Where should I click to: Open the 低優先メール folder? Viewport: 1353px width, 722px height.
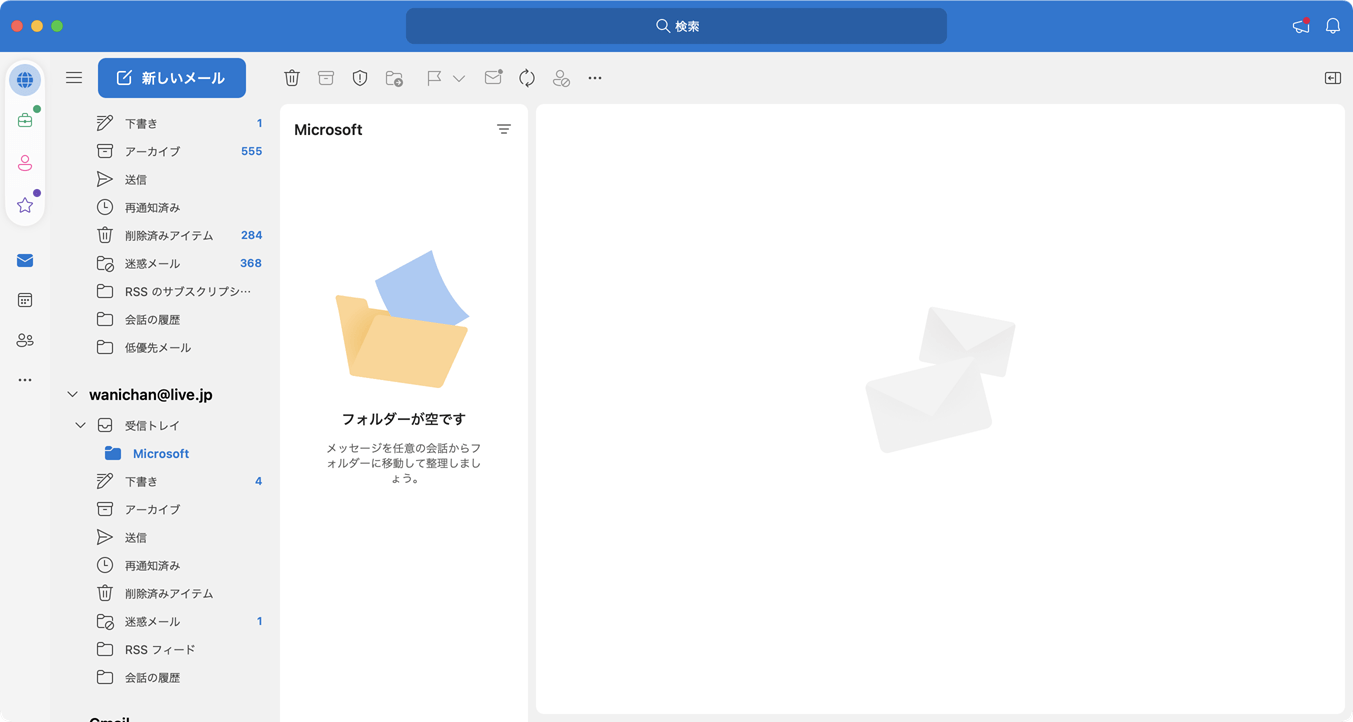coord(168,347)
